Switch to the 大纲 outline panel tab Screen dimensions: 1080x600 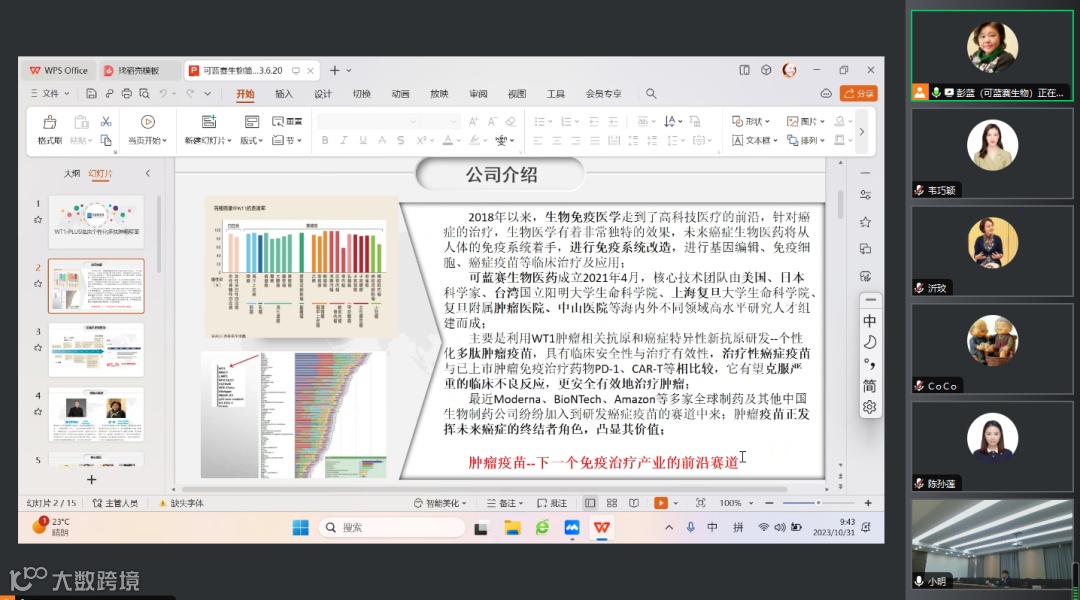coord(72,174)
